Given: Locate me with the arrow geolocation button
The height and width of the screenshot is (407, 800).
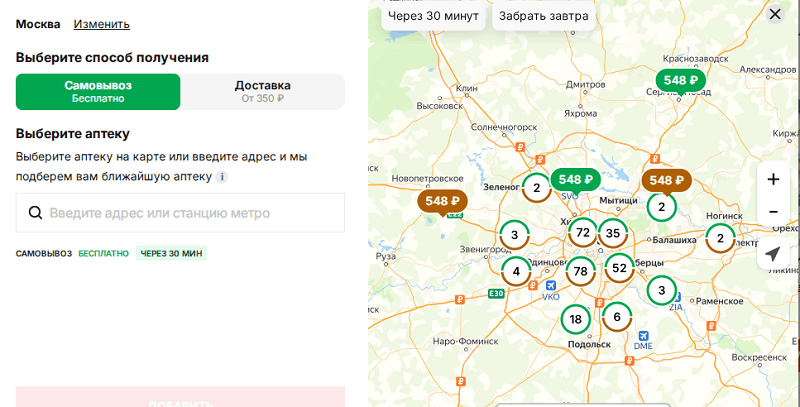Looking at the screenshot, I should tap(773, 253).
